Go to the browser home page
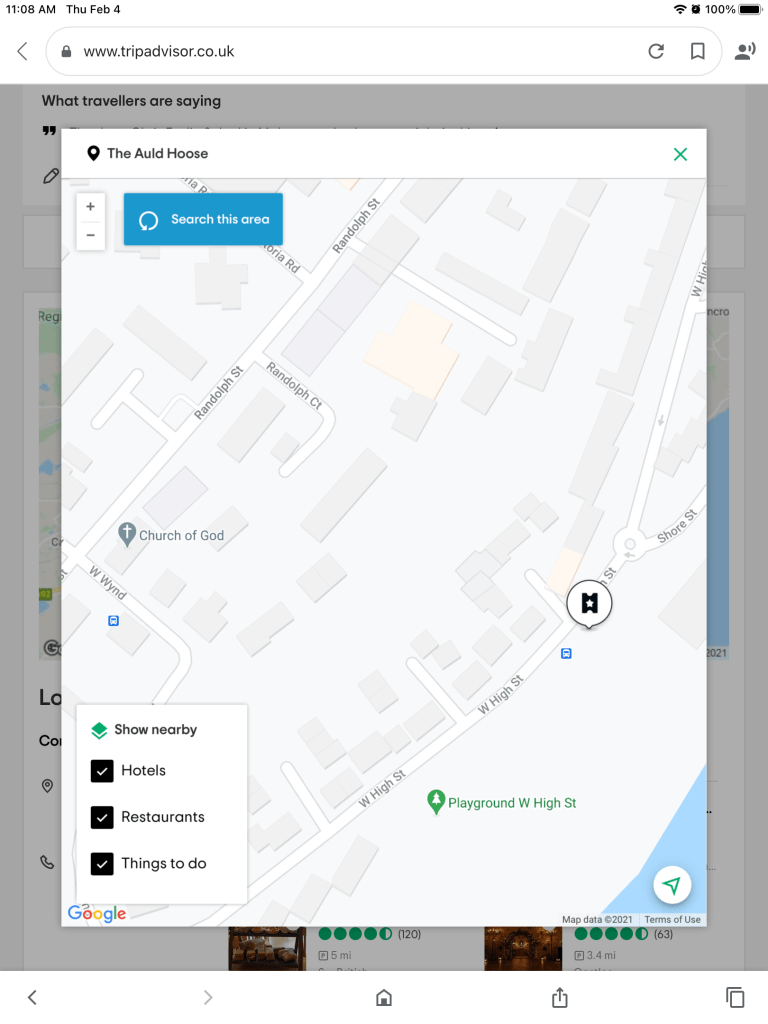768x1024 pixels. click(x=383, y=997)
